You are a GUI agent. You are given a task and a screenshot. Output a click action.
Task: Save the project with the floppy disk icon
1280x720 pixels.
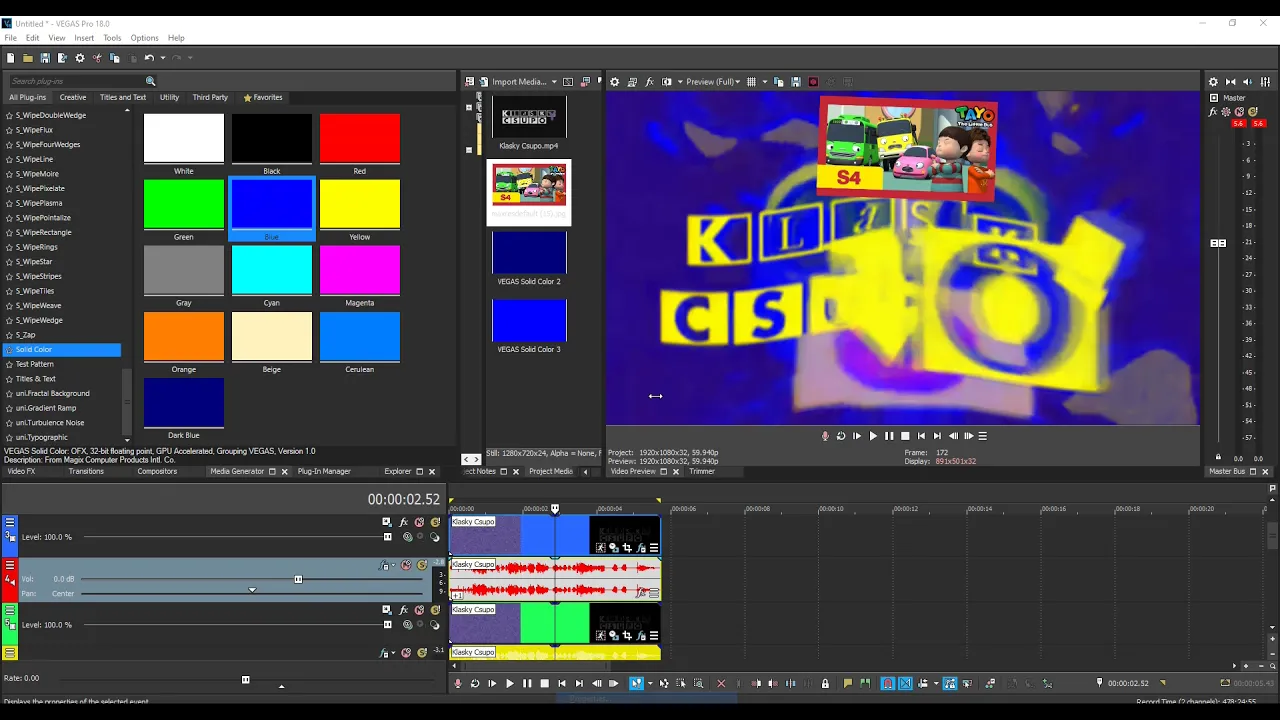point(45,58)
